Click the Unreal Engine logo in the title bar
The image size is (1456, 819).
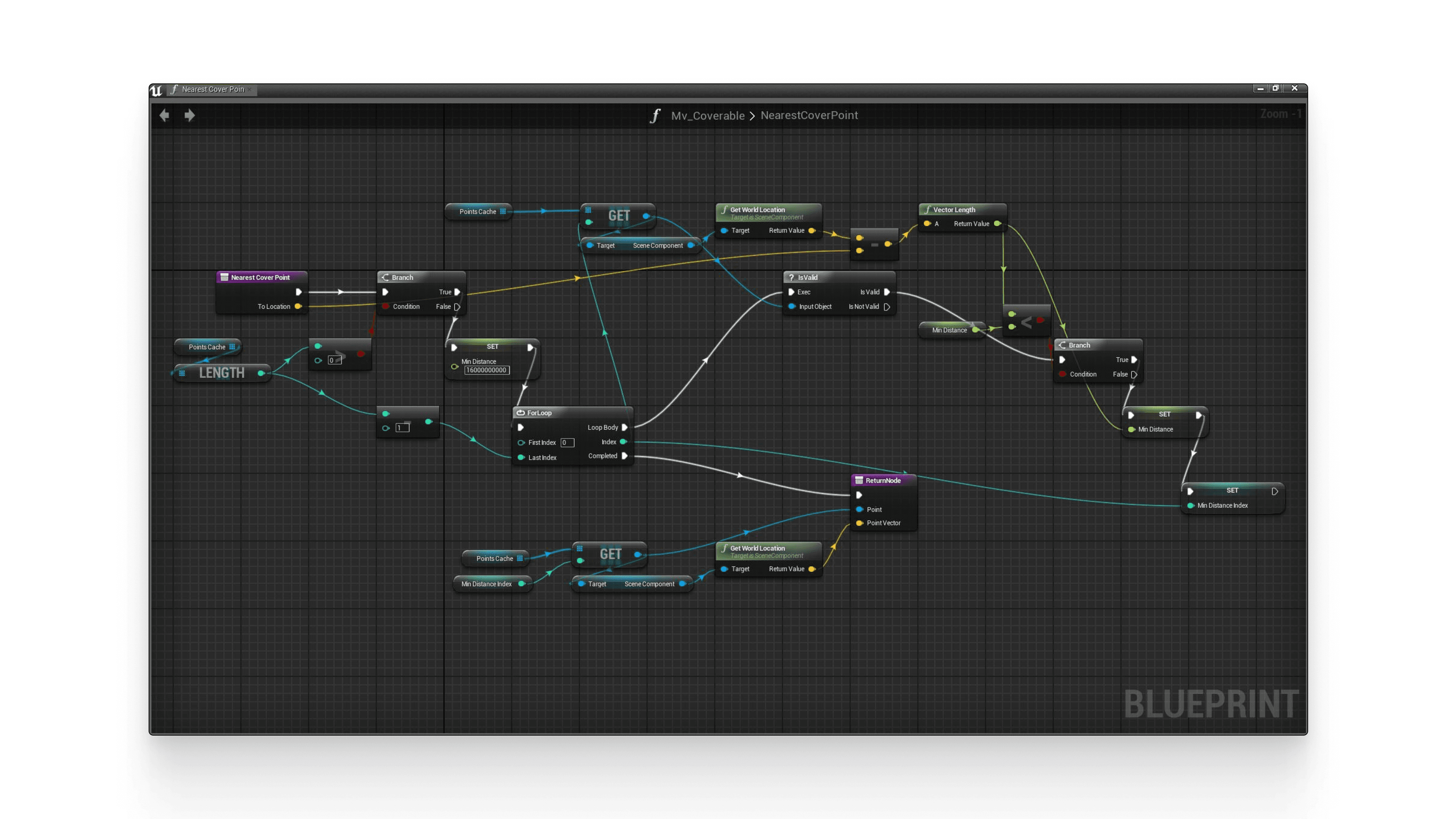pos(157,89)
